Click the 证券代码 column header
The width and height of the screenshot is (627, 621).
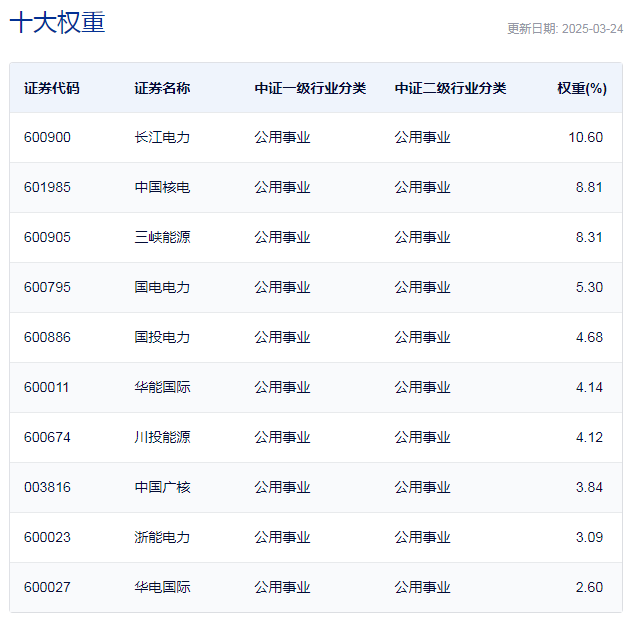pyautogui.click(x=52, y=88)
